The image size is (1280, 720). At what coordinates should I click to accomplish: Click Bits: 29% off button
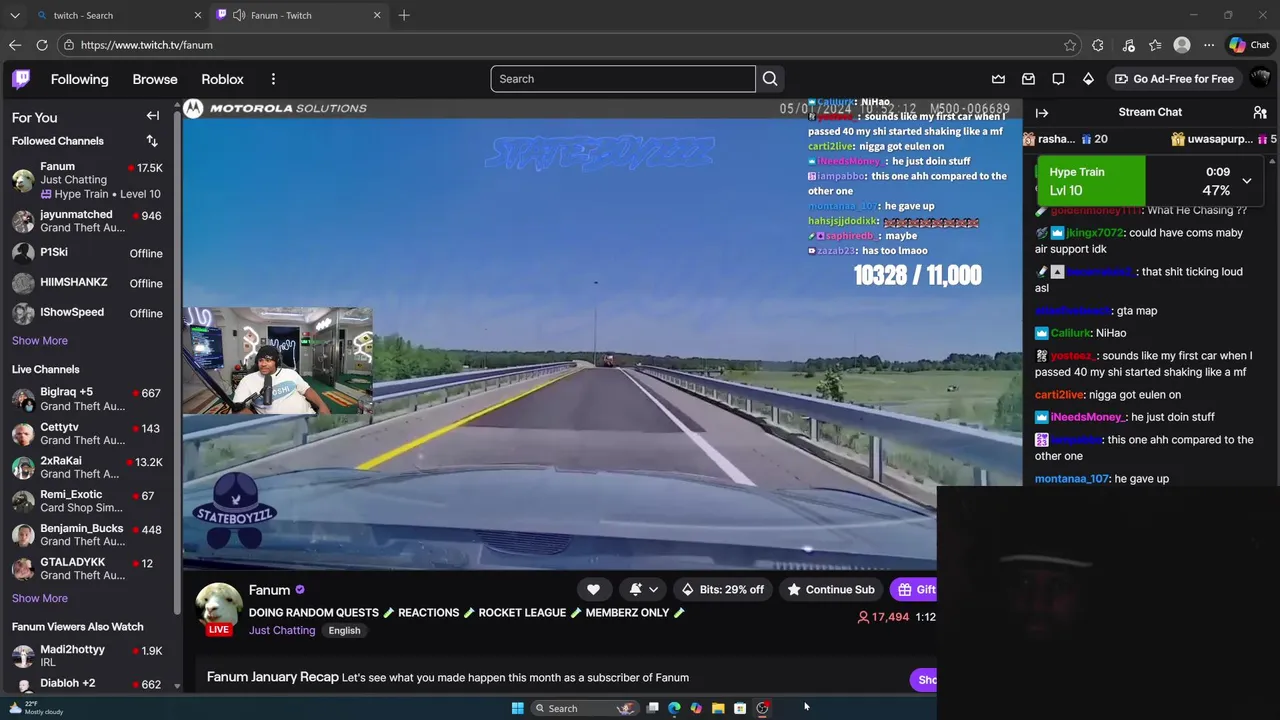pyautogui.click(x=722, y=589)
